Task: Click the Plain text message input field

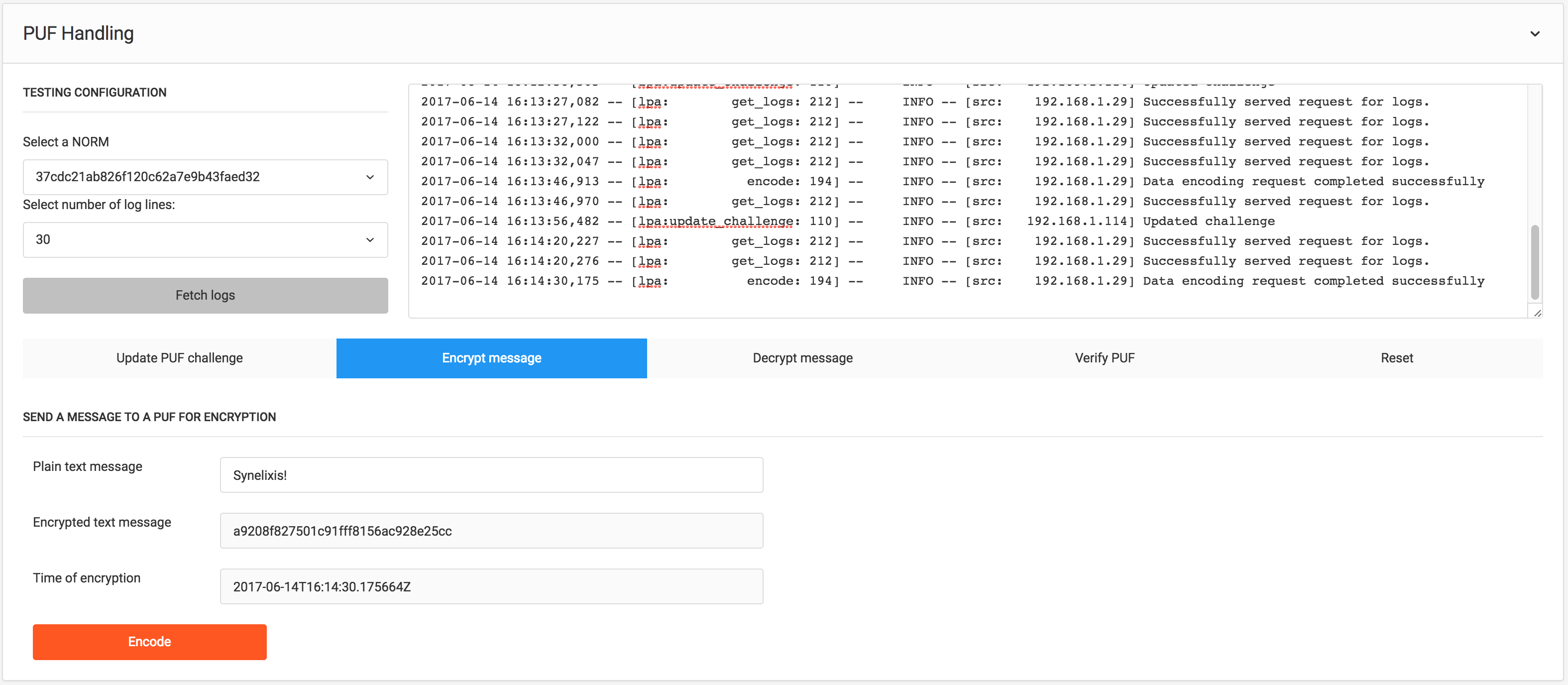Action: [491, 475]
